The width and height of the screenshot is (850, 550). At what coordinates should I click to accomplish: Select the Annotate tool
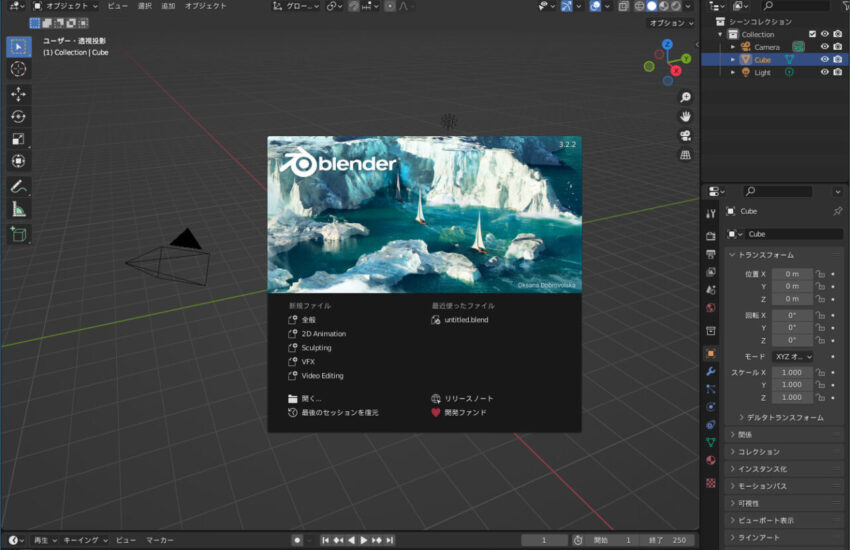(18, 187)
